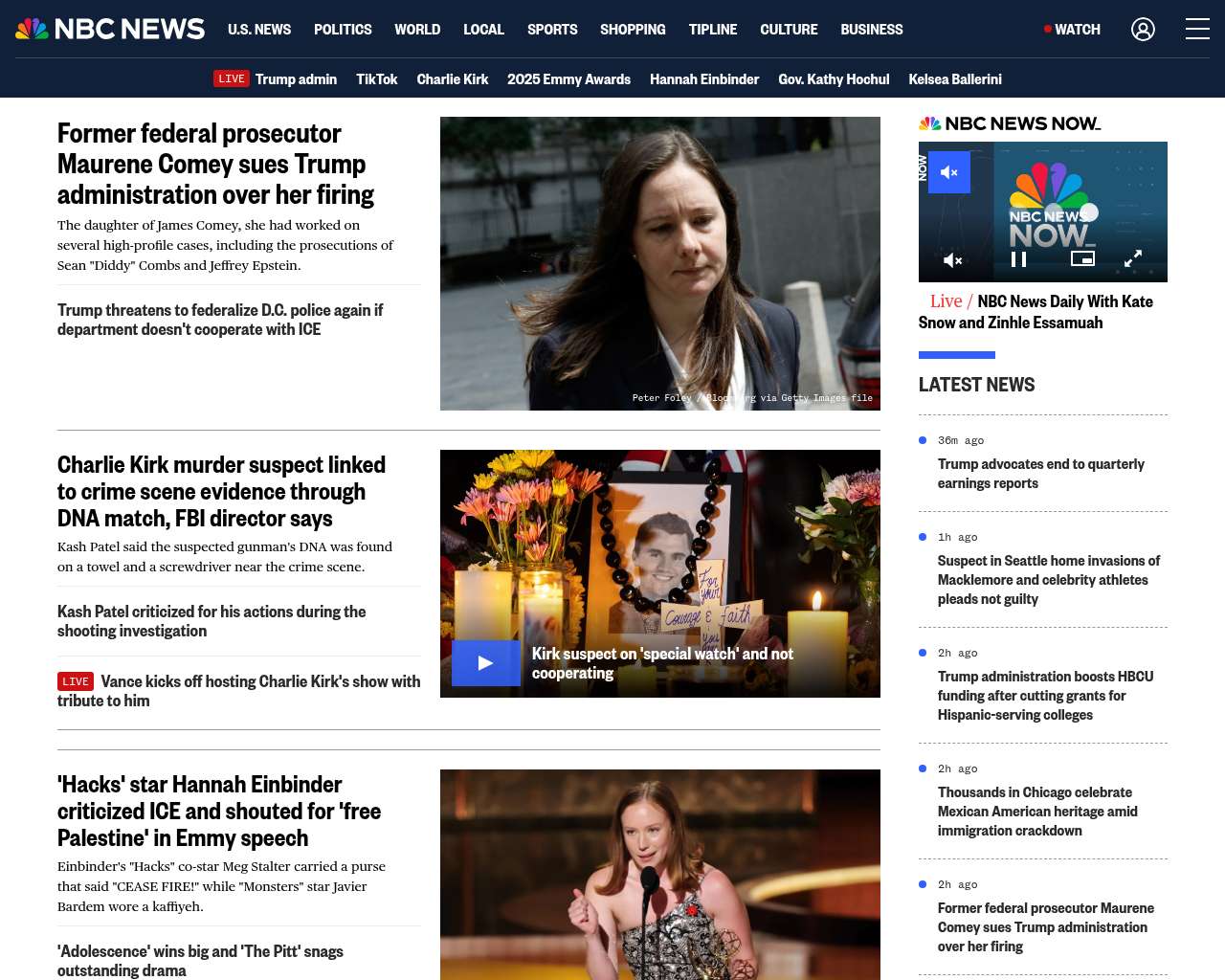Click the Latest News heading

click(976, 385)
